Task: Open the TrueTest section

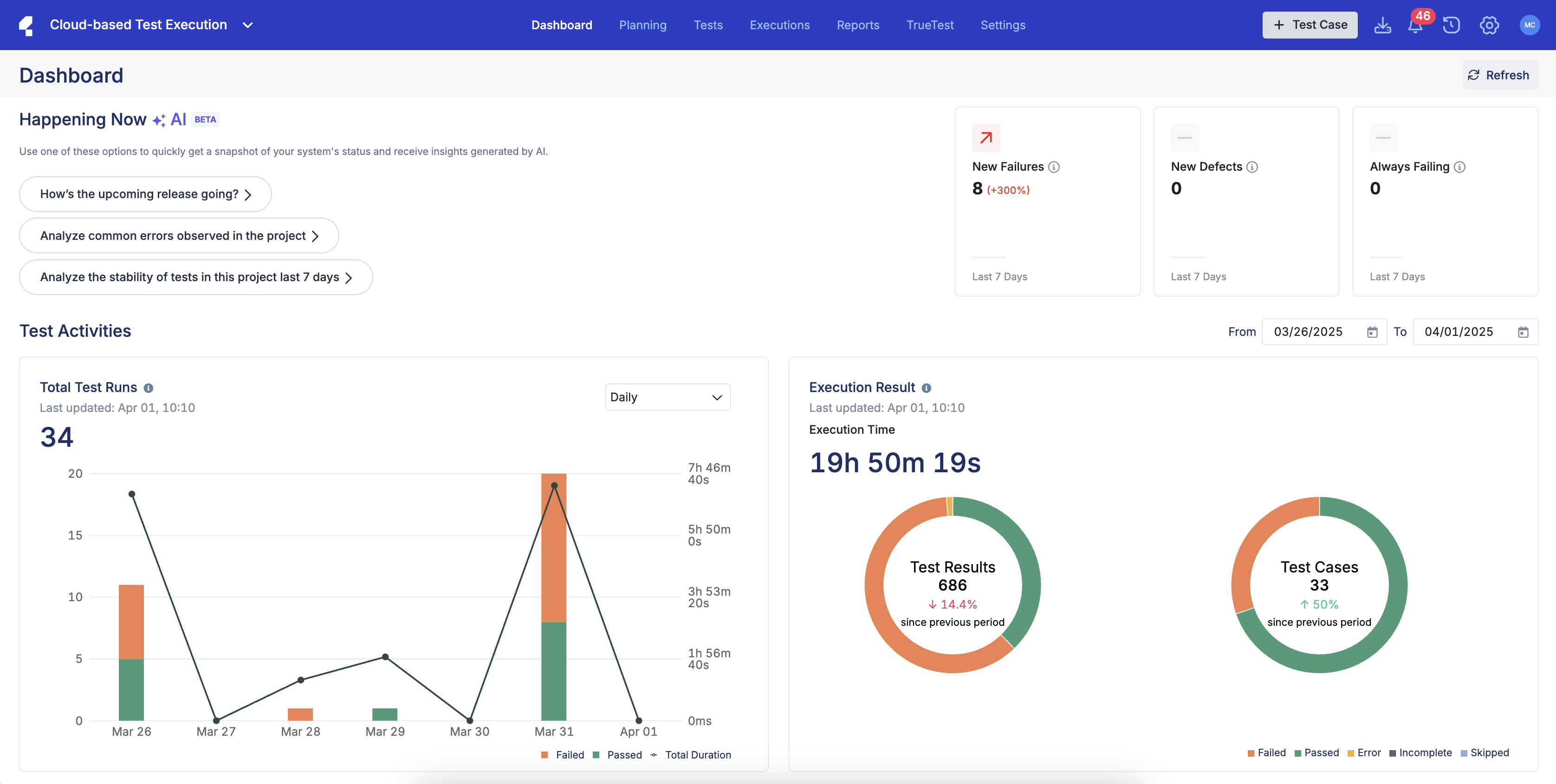Action: [930, 25]
